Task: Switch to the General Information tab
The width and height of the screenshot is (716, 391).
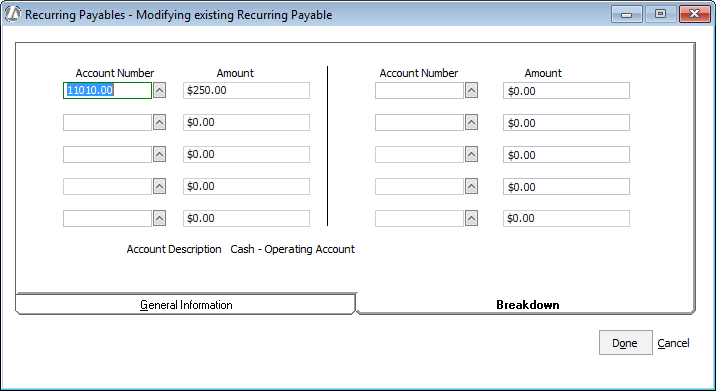Action: 186,305
